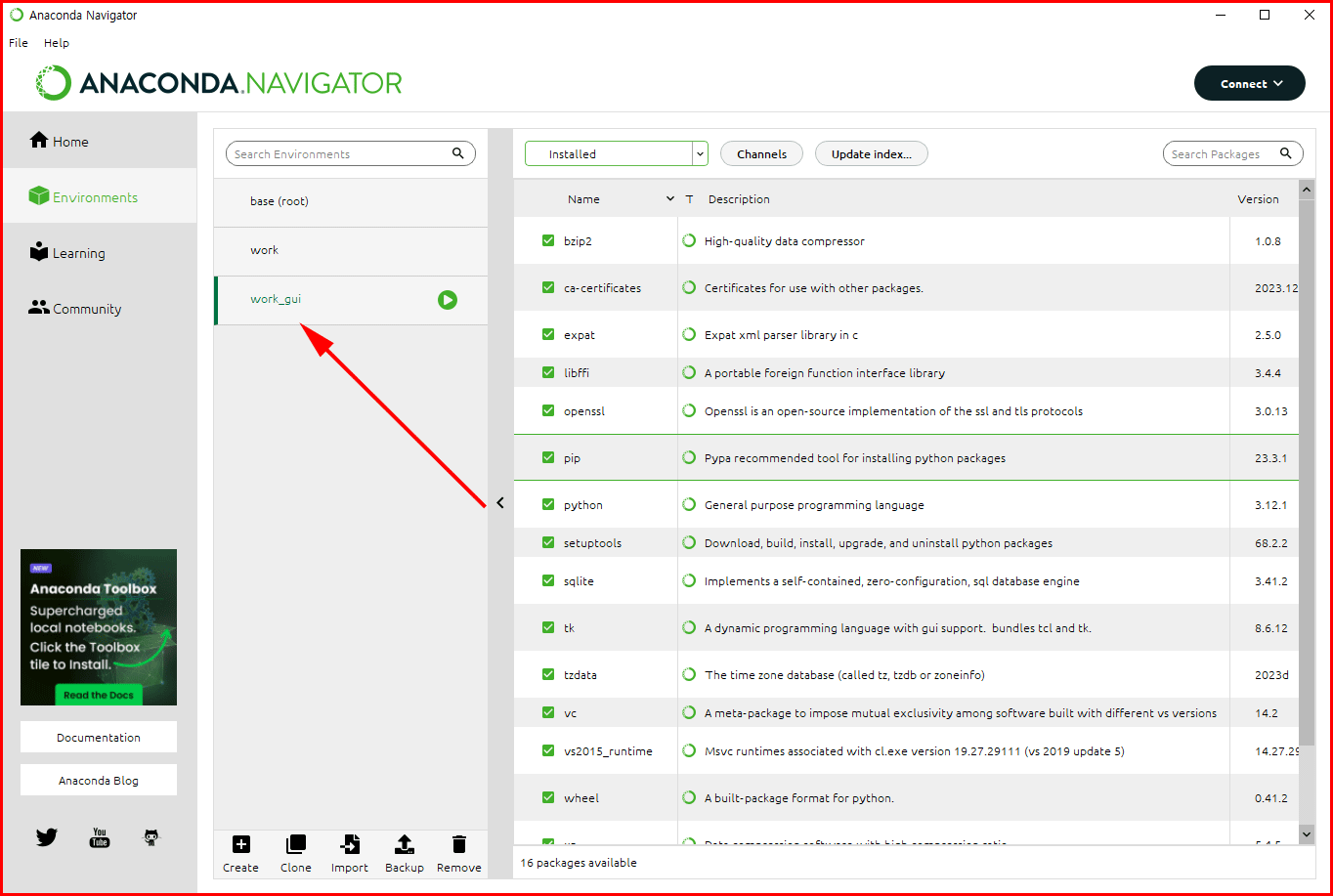
Task: Collapse the environments panel with left chevron
Action: [x=500, y=503]
